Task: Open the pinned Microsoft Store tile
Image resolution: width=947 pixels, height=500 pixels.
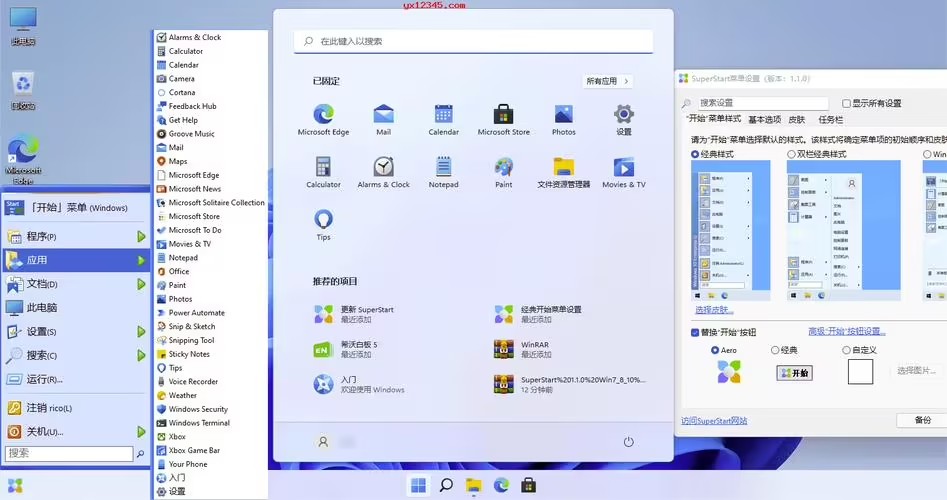Action: pyautogui.click(x=503, y=120)
